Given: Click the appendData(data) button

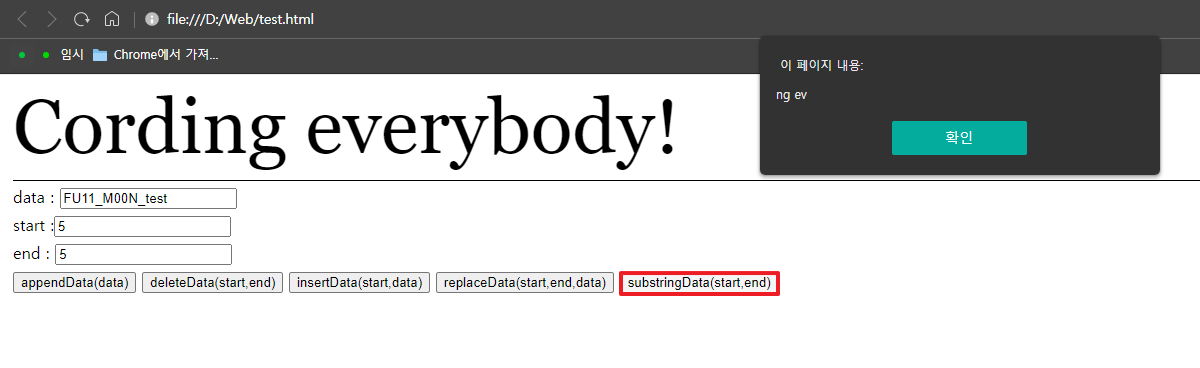Looking at the screenshot, I should pyautogui.click(x=74, y=283).
